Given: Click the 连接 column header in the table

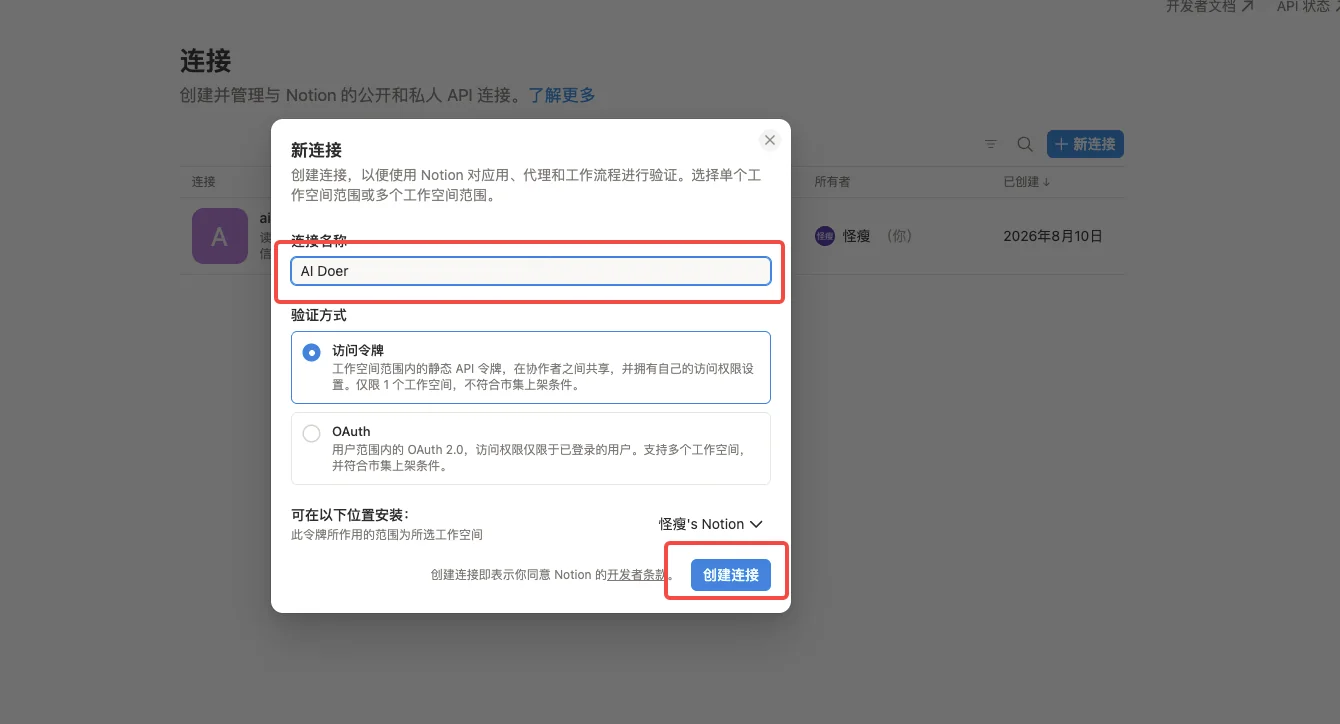Looking at the screenshot, I should (x=204, y=182).
